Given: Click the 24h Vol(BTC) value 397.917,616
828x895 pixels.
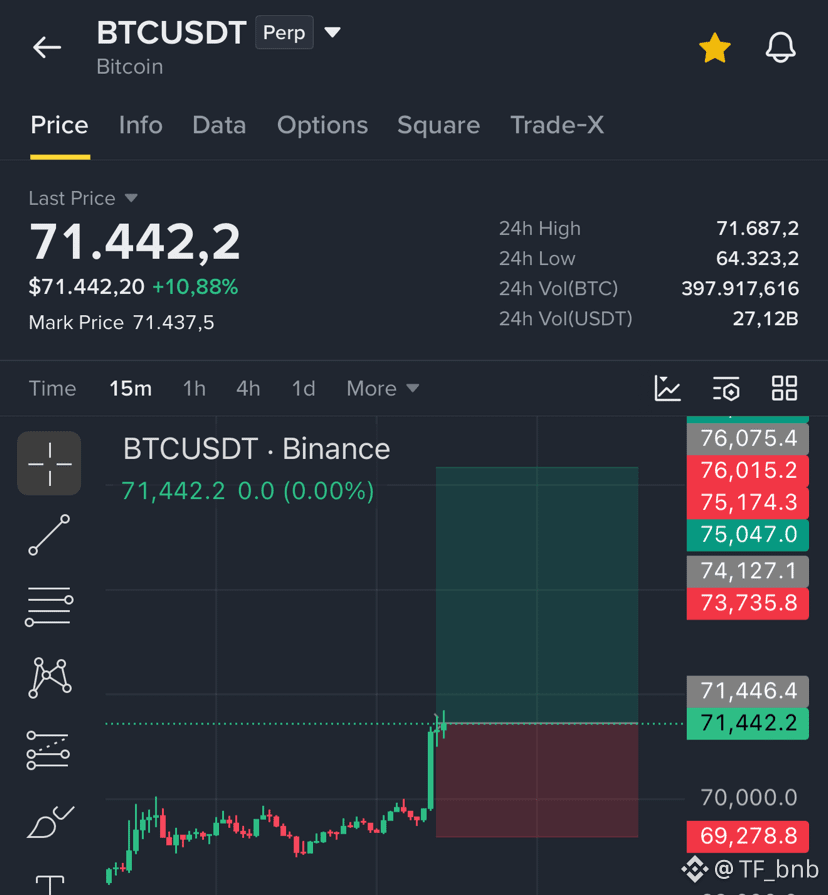Looking at the screenshot, I should [x=740, y=288].
